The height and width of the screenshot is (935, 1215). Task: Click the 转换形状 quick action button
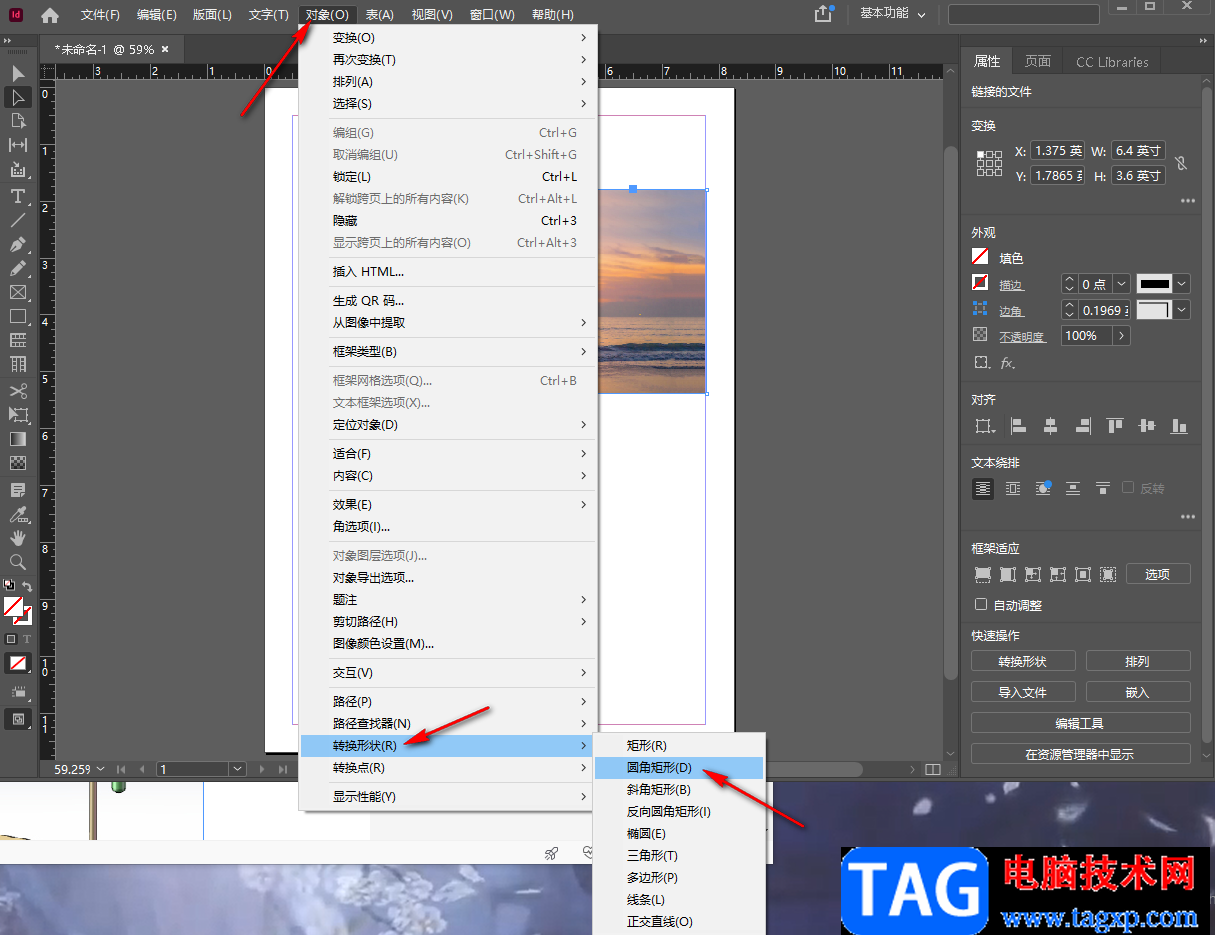click(x=1023, y=661)
